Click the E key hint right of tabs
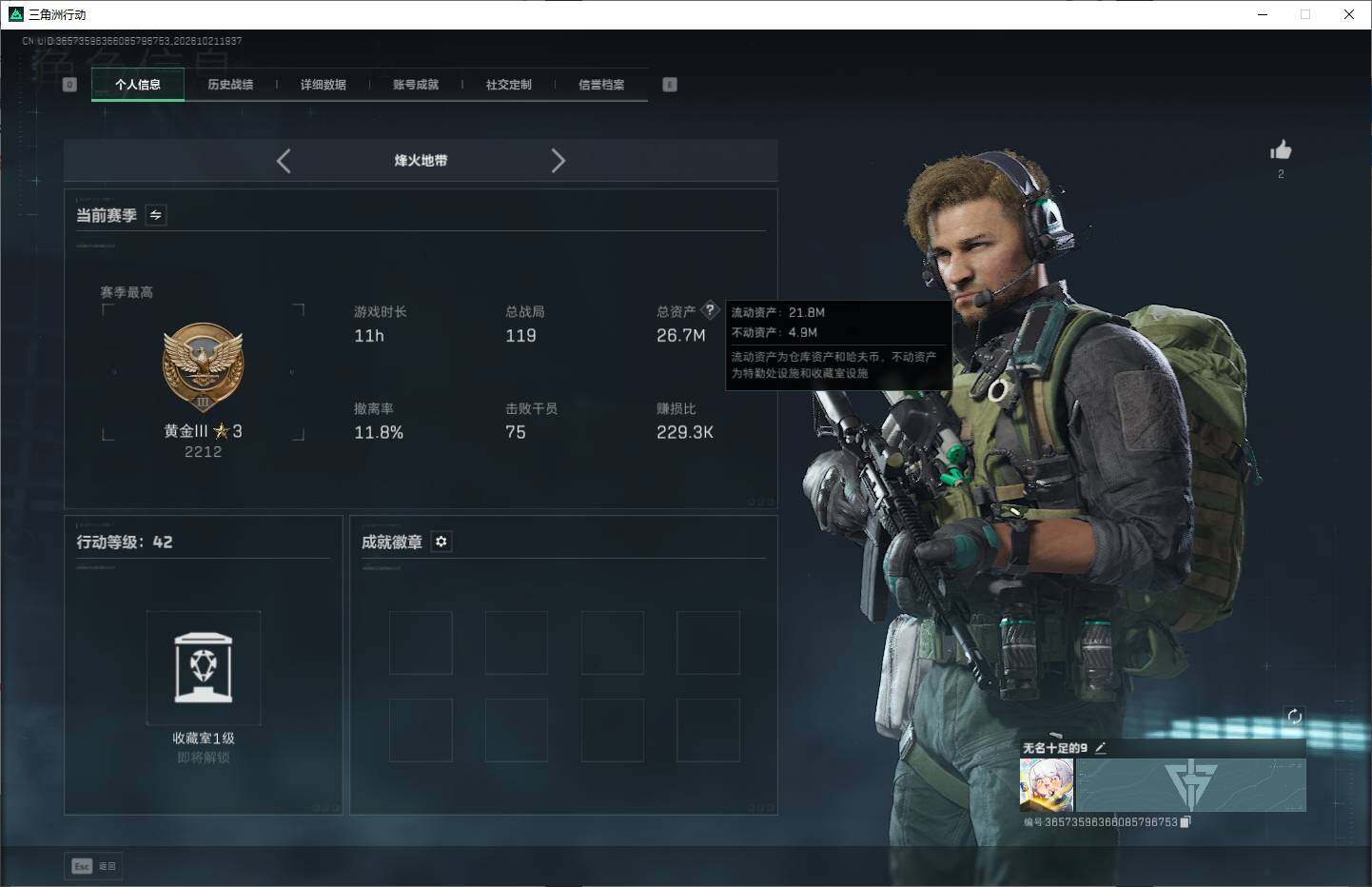This screenshot has width=1372, height=887. point(670,85)
